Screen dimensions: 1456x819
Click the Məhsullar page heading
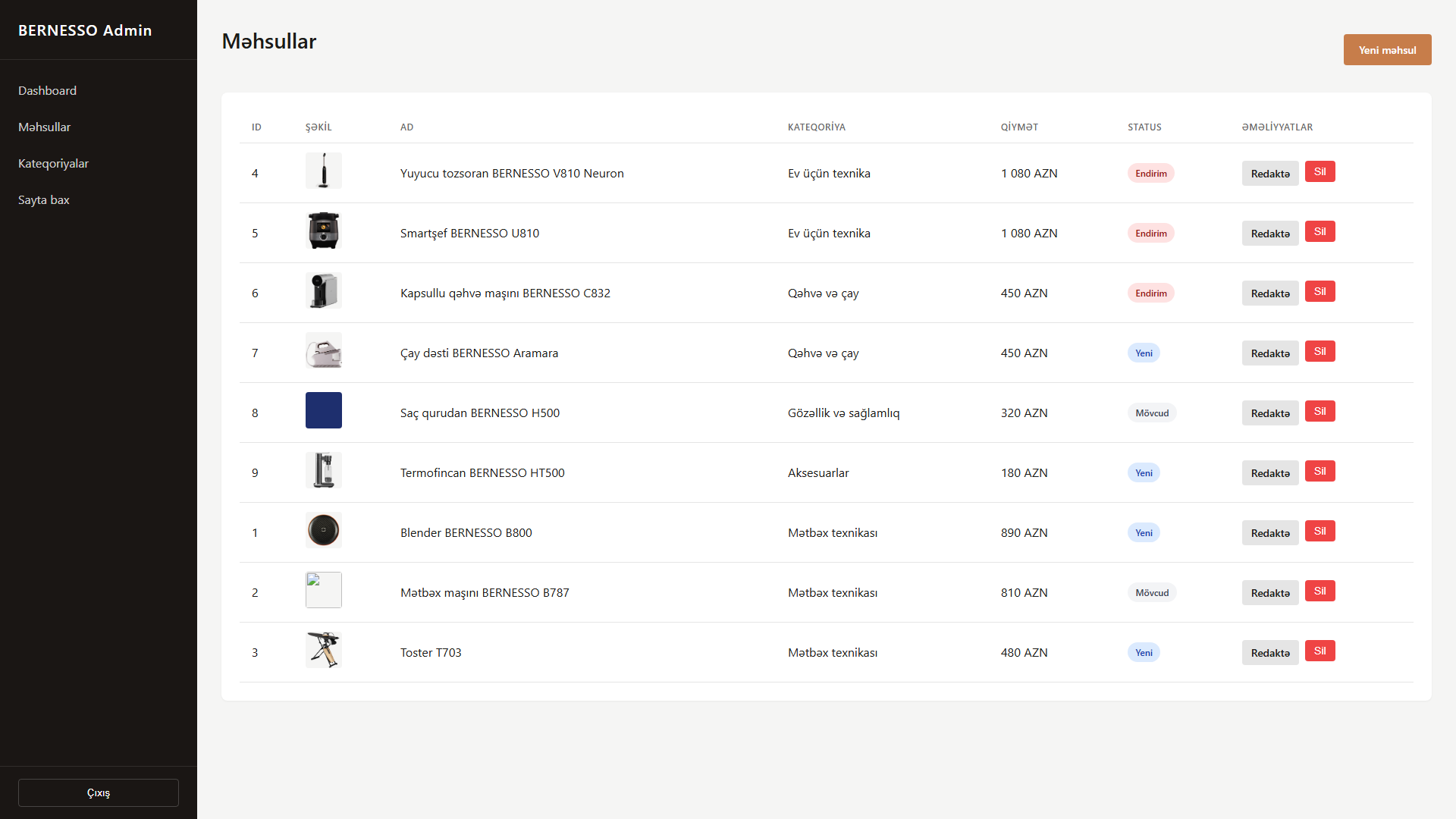click(268, 41)
